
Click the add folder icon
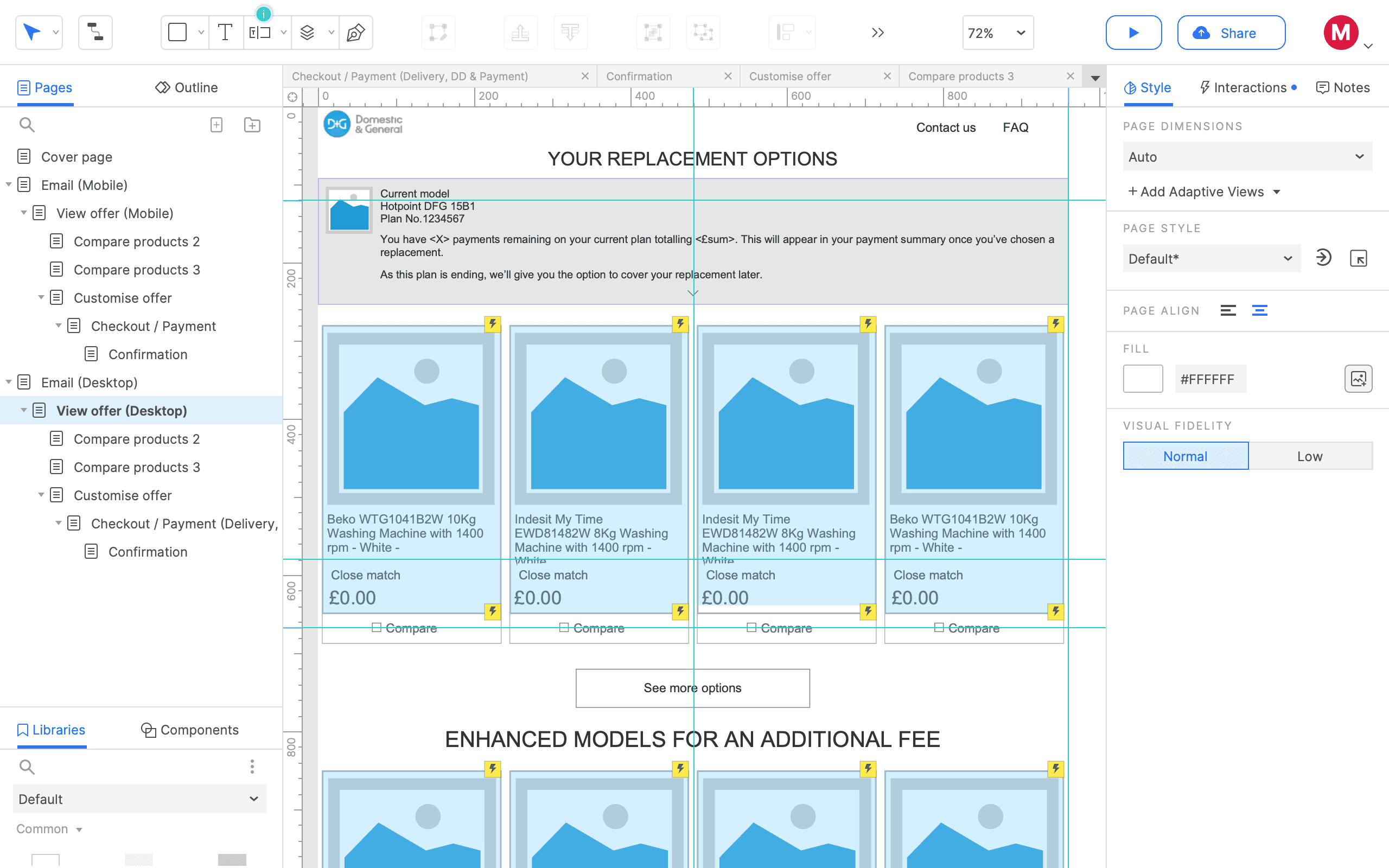(x=252, y=125)
